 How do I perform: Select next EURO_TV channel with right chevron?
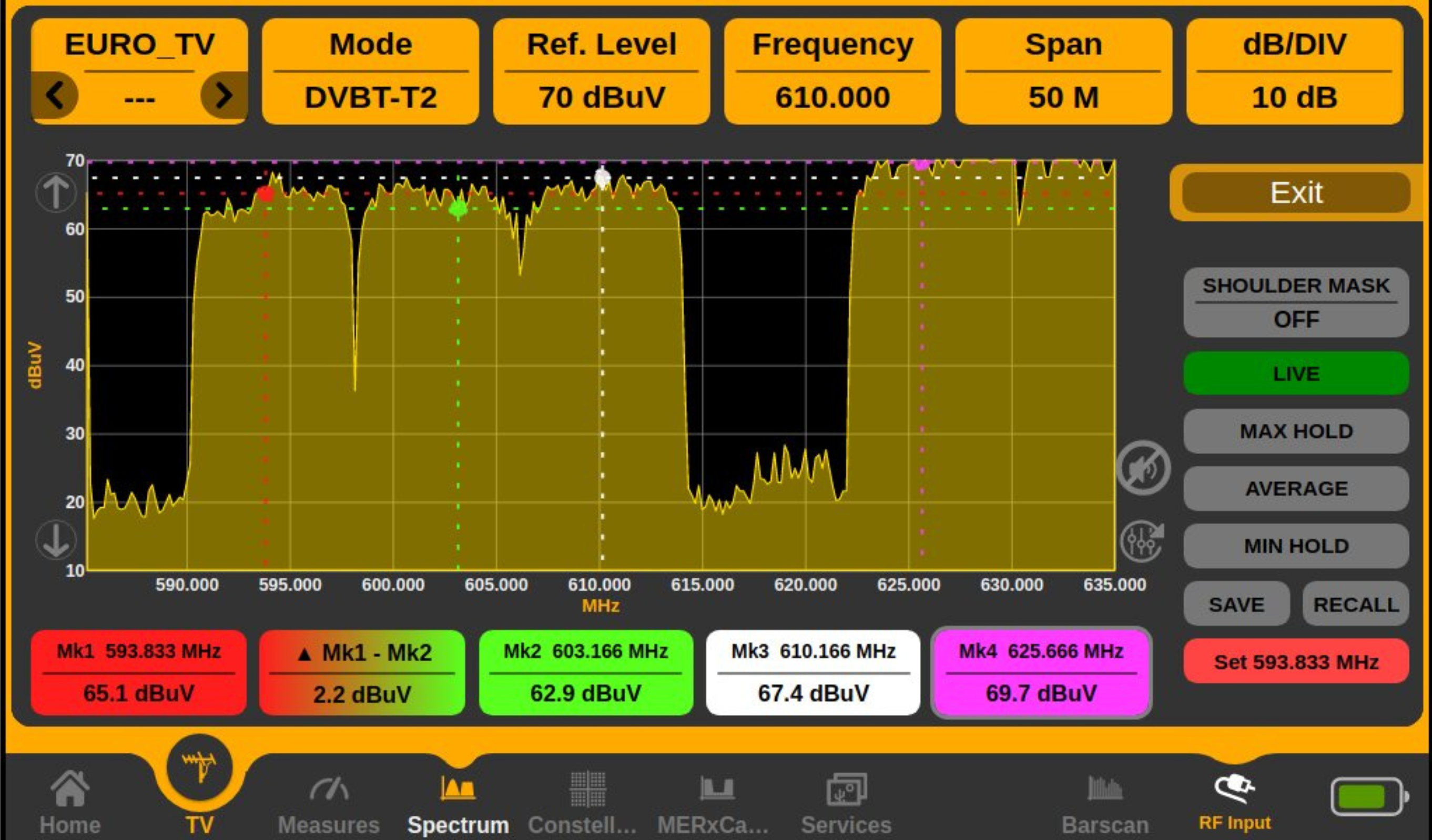224,95
